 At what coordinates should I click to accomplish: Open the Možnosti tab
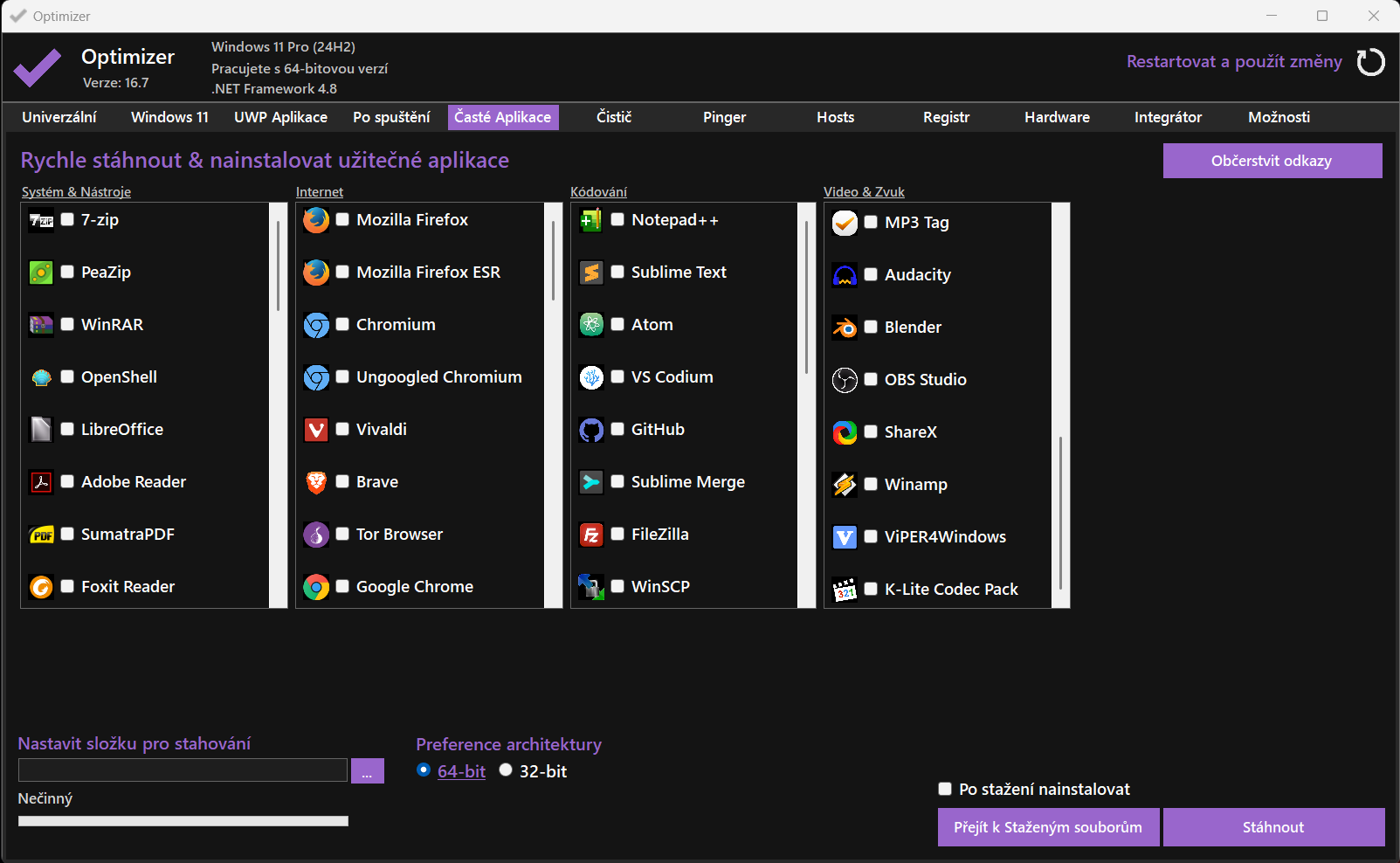tap(1279, 117)
